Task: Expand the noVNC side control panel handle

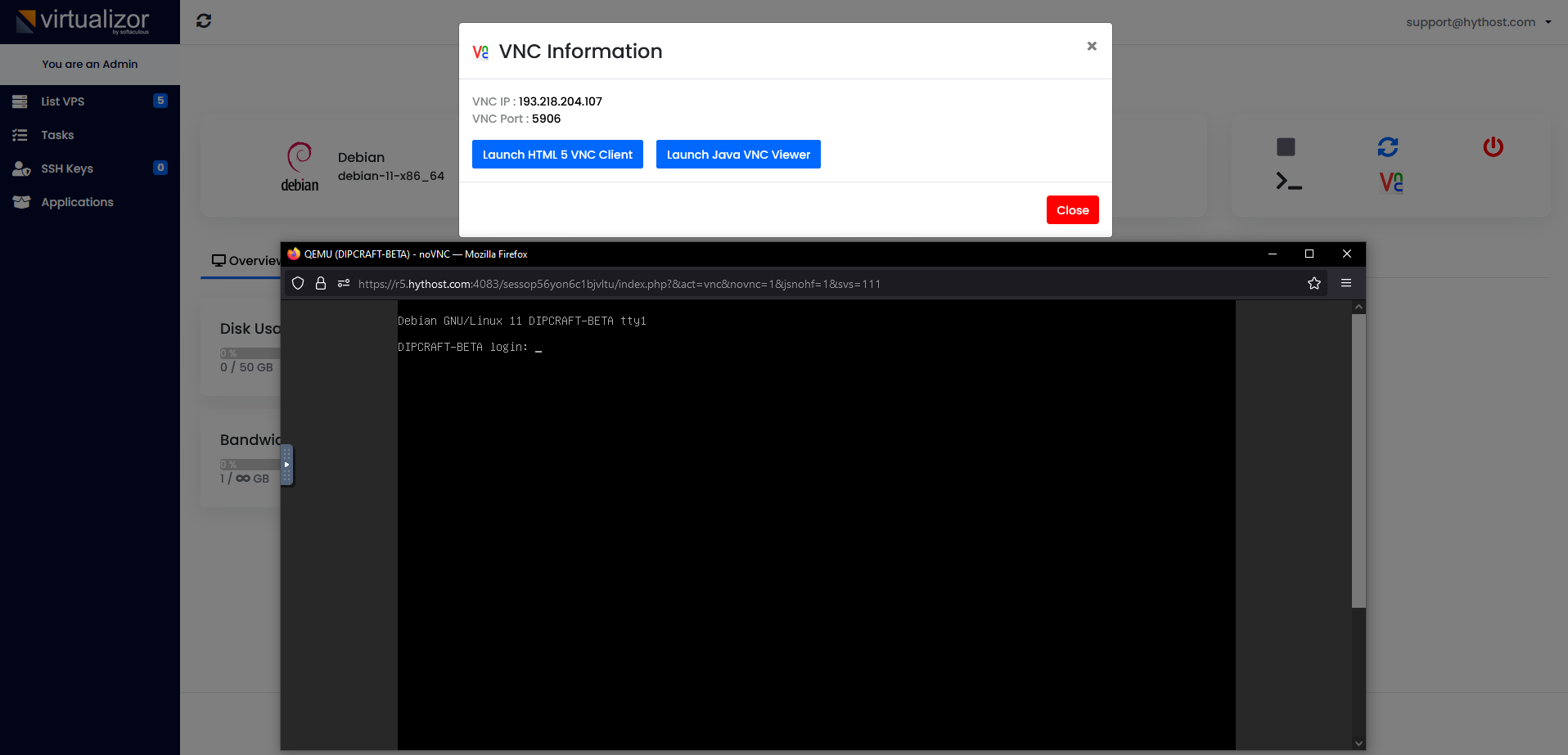Action: click(286, 465)
